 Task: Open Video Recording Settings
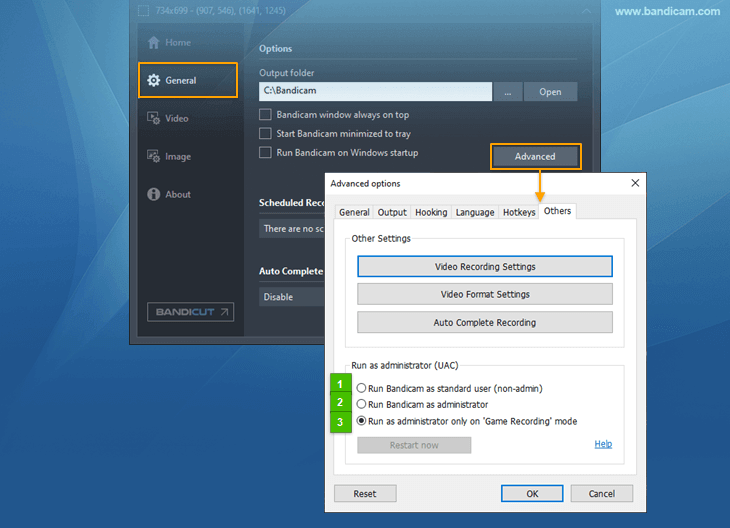(485, 266)
